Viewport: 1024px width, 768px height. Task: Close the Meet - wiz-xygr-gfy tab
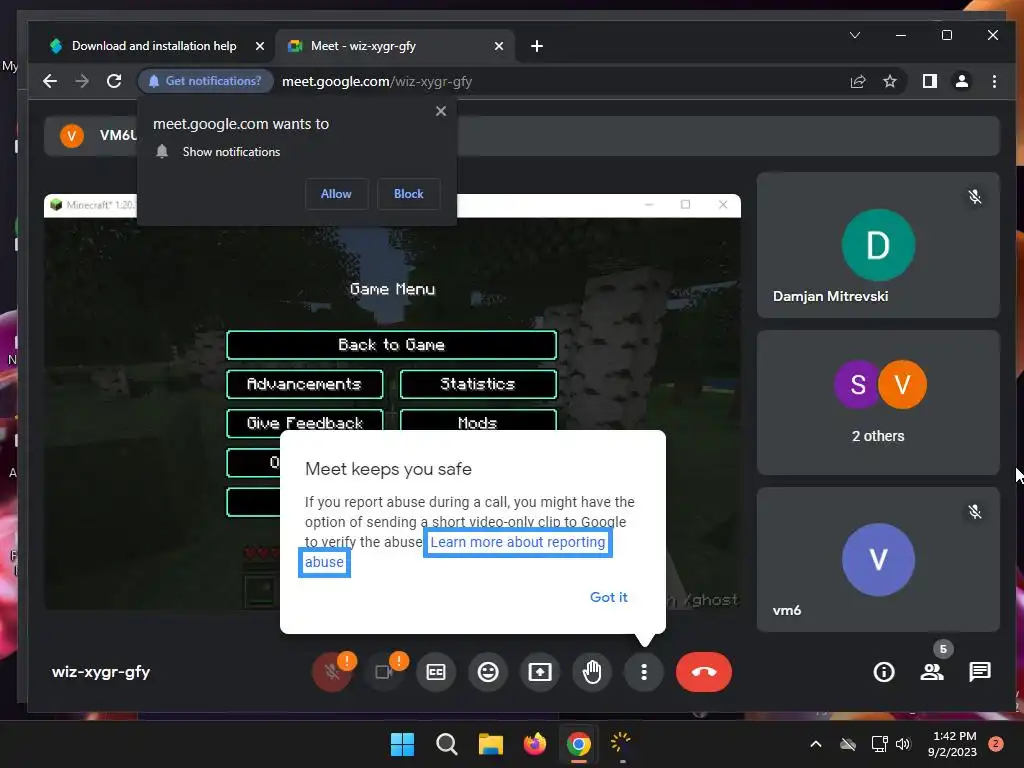(x=498, y=46)
